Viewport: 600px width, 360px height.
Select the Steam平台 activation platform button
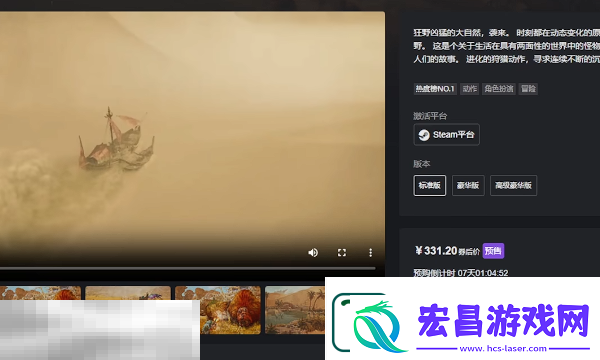[447, 135]
